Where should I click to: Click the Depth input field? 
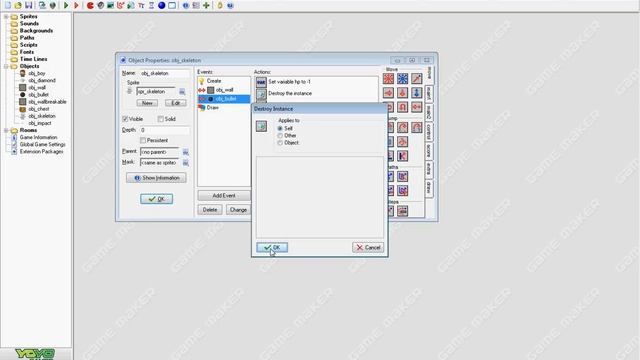pos(164,130)
